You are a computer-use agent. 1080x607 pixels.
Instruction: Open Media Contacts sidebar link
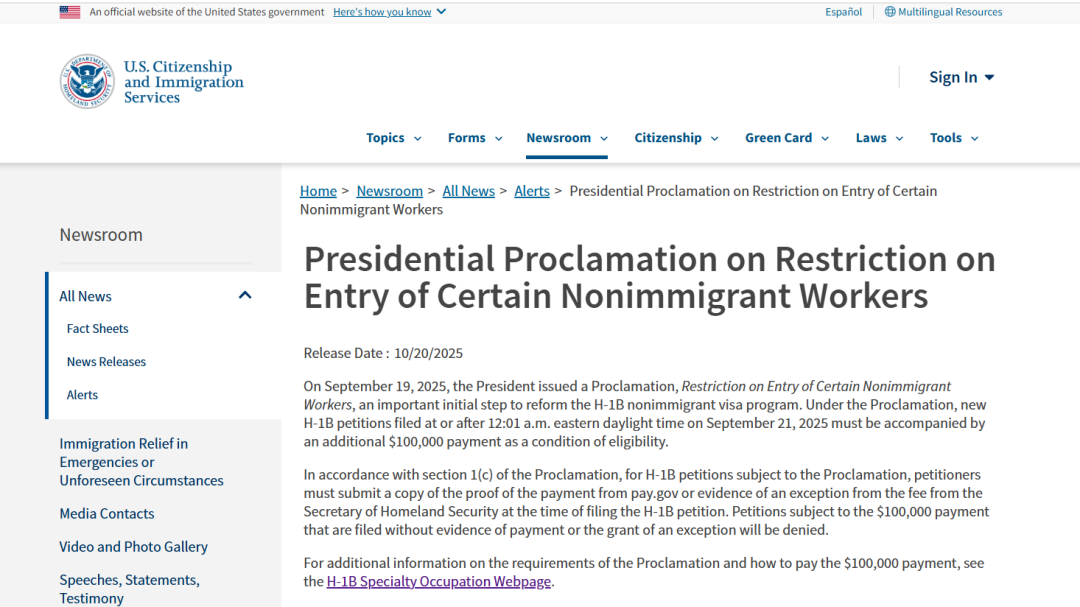pos(107,514)
